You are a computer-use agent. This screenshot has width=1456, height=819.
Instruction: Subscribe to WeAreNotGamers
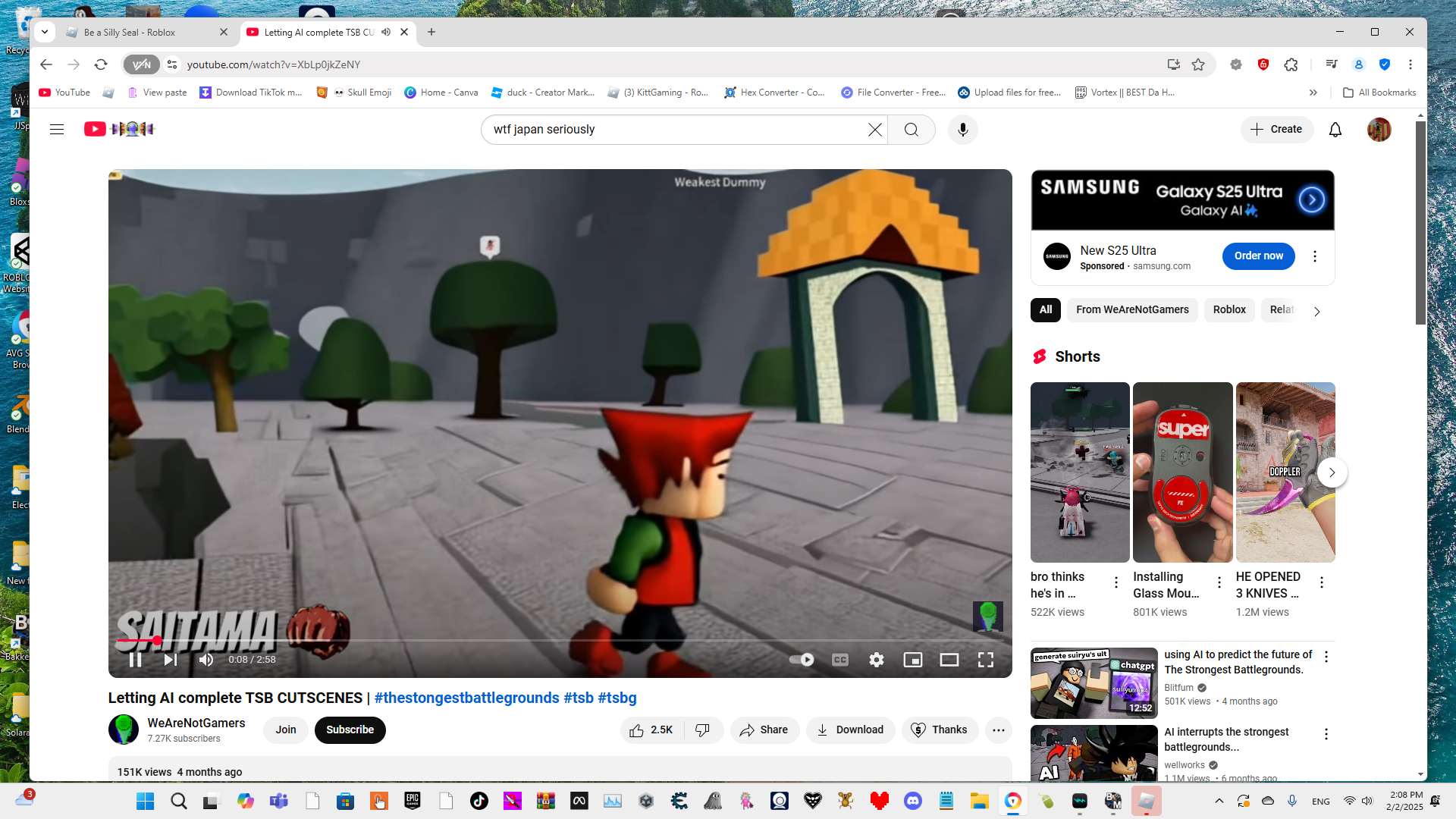pos(350,730)
